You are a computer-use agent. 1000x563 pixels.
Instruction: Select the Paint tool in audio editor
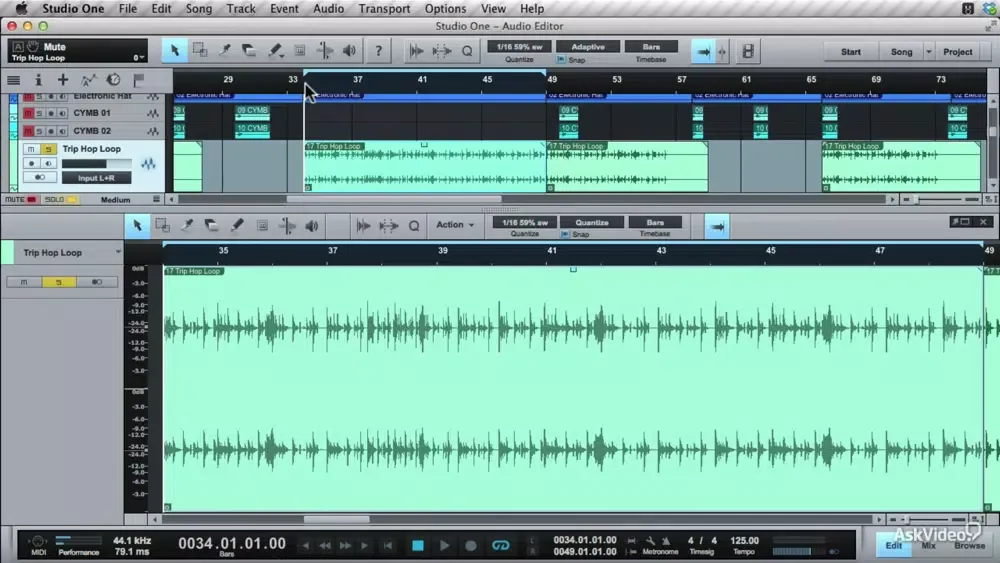tap(237, 226)
